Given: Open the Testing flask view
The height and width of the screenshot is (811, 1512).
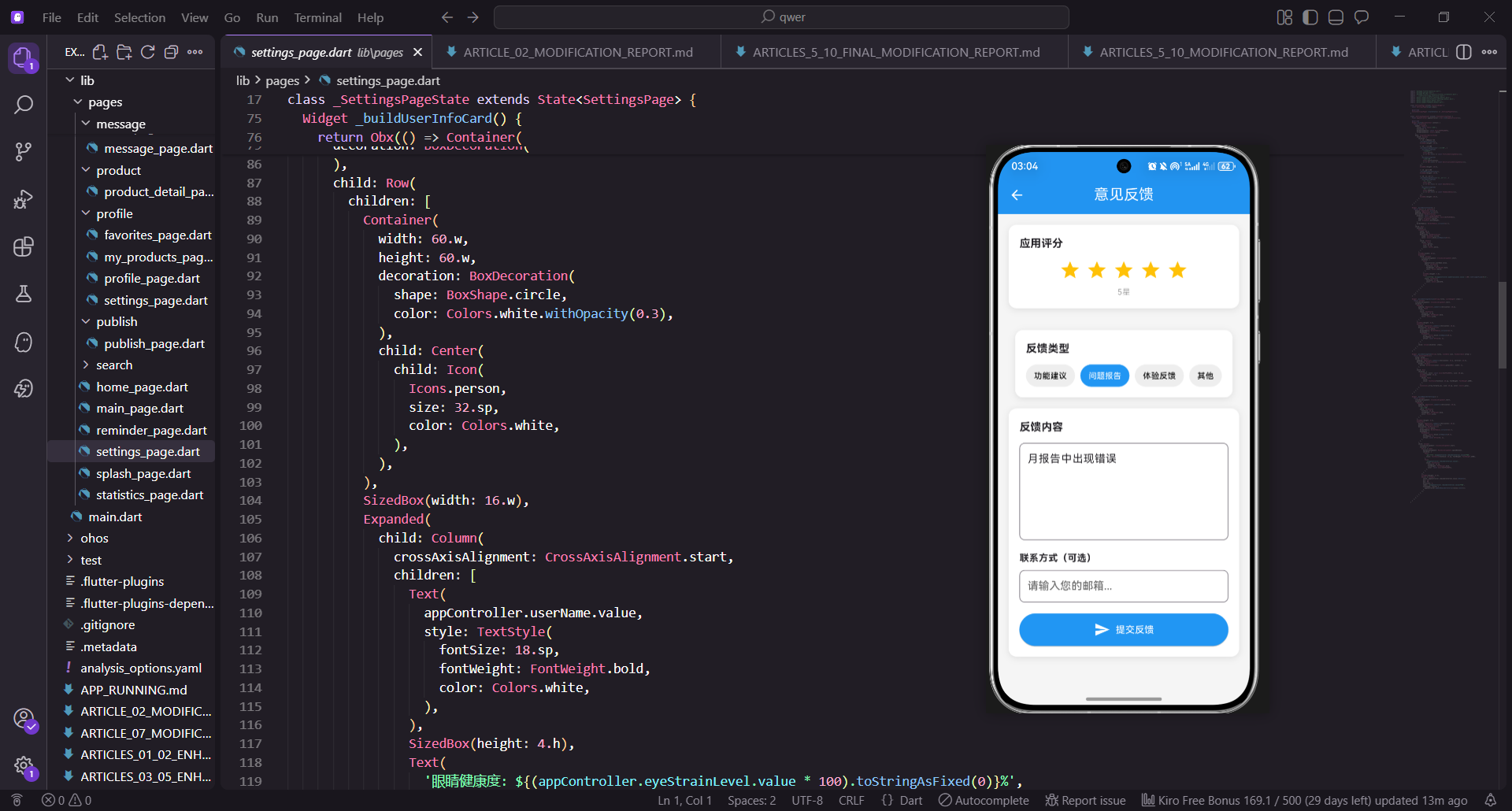Looking at the screenshot, I should click(24, 294).
